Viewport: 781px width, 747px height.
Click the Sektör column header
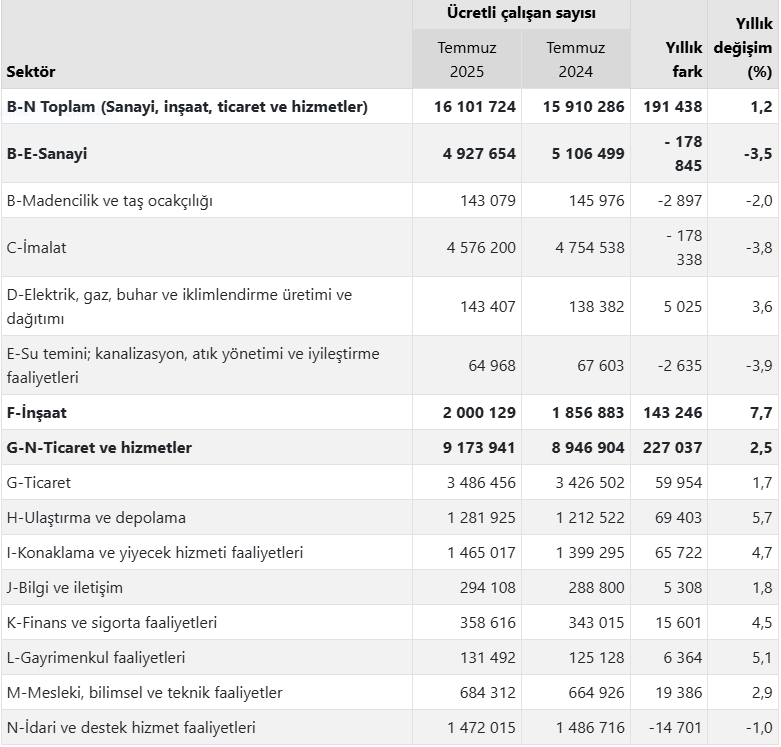pos(31,72)
